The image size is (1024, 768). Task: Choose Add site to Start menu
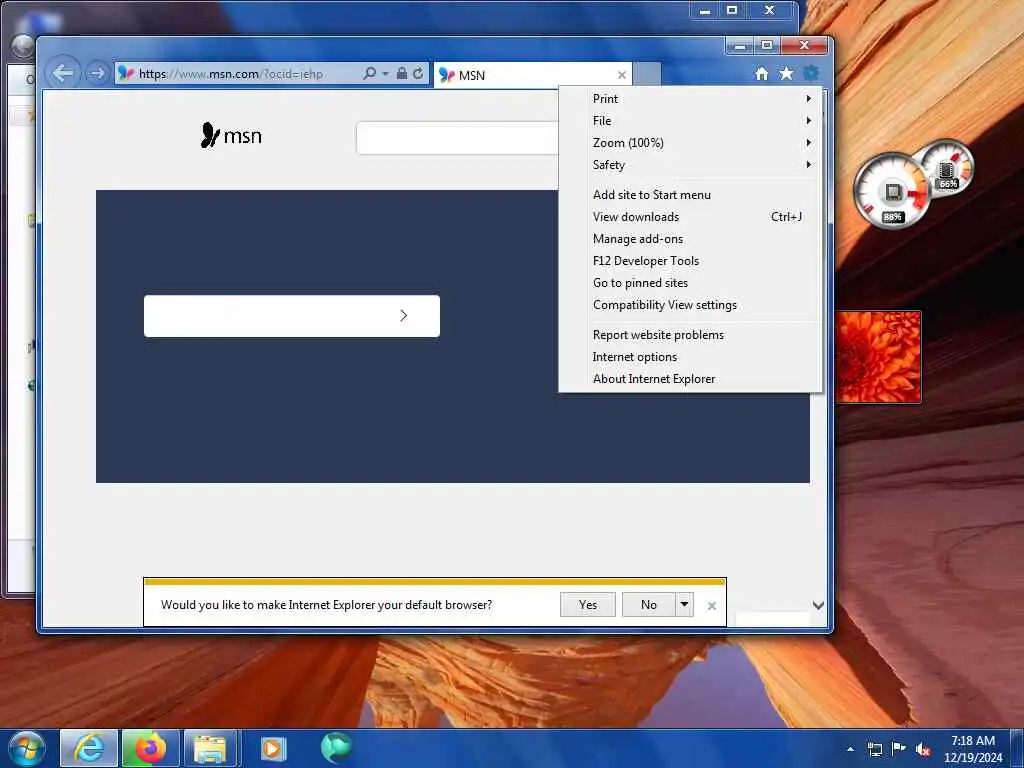[x=691, y=195]
